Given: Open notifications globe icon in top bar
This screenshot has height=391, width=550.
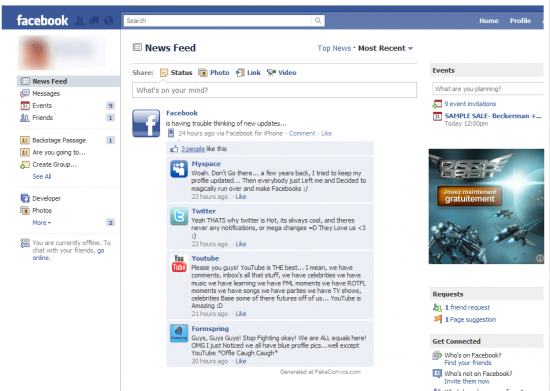Looking at the screenshot, I should coord(109,21).
